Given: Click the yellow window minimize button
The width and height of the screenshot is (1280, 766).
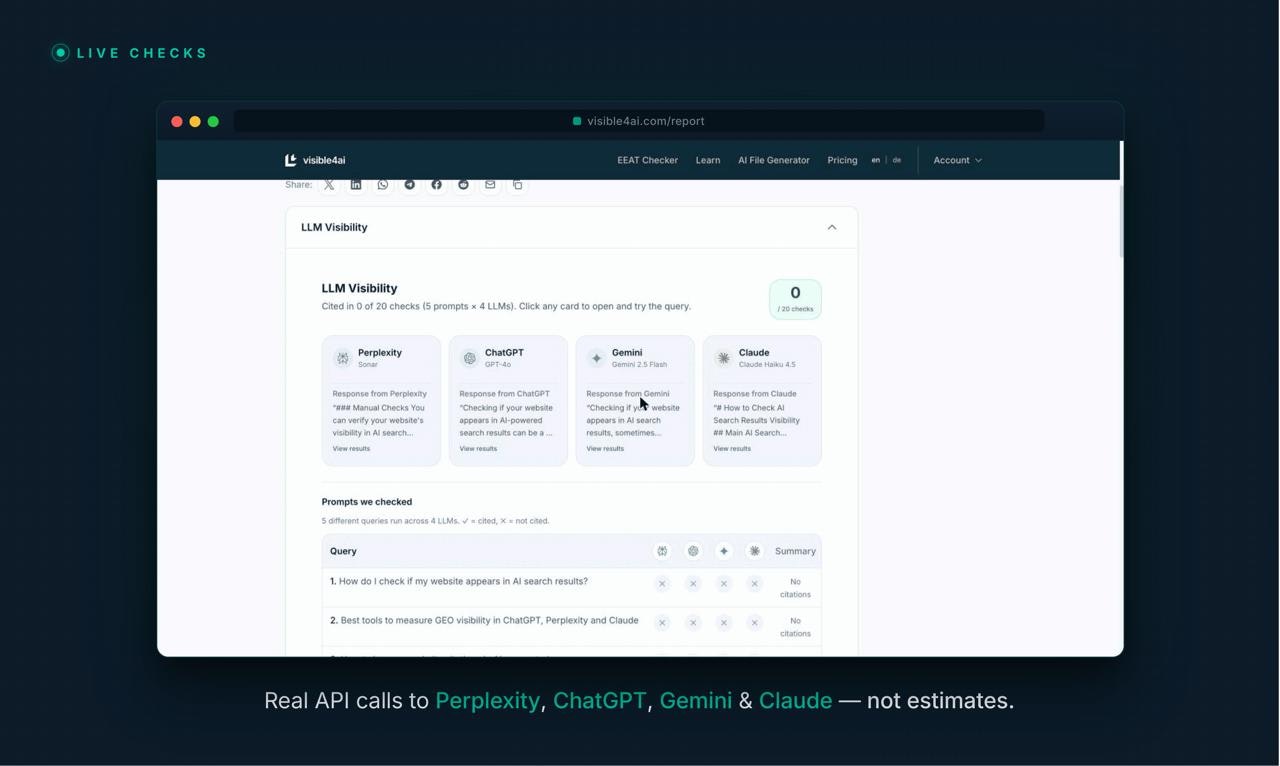Looking at the screenshot, I should coord(195,121).
